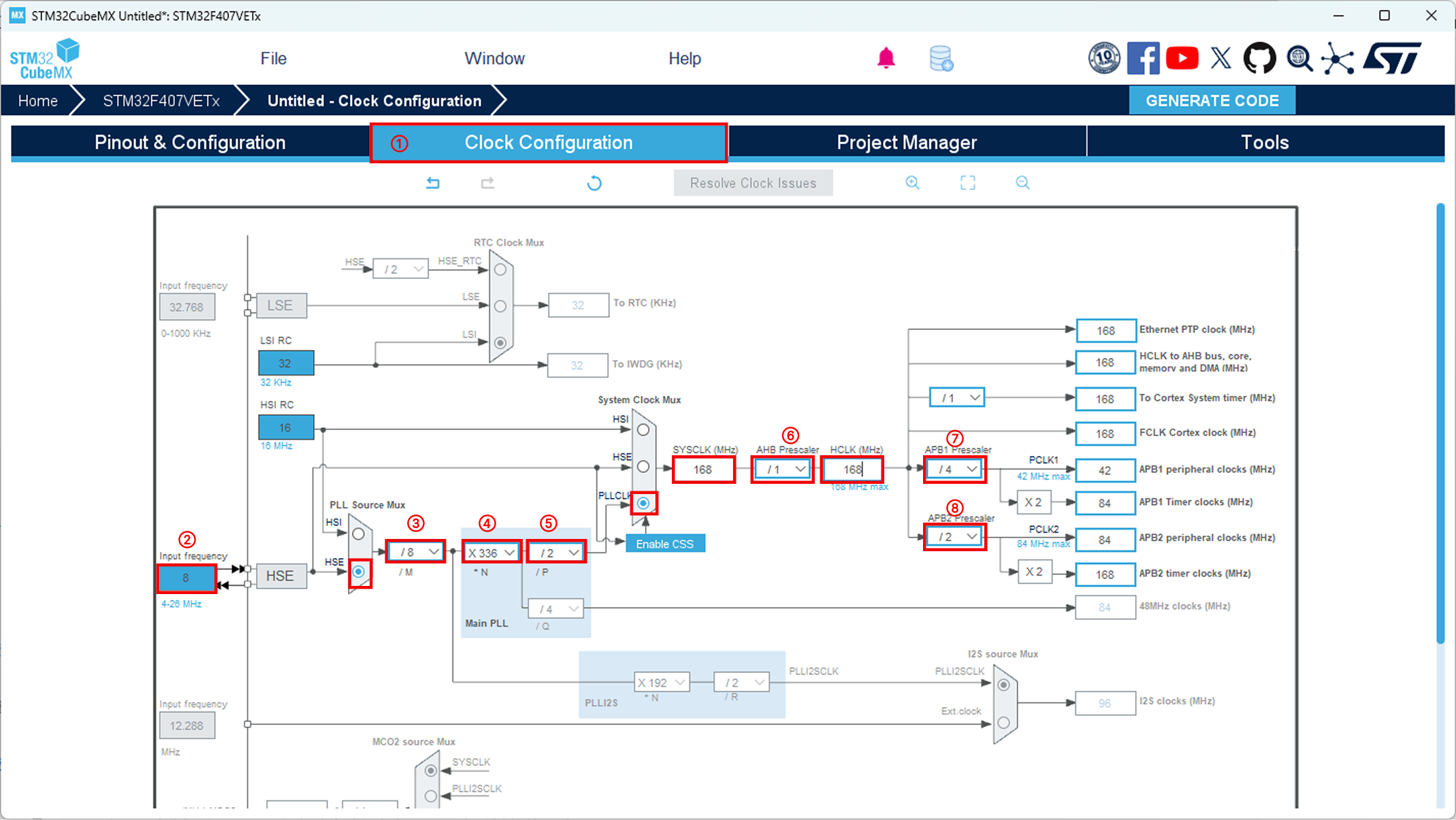The height and width of the screenshot is (820, 1456).
Task: Switch to Clock Configuration tab
Action: click(549, 142)
